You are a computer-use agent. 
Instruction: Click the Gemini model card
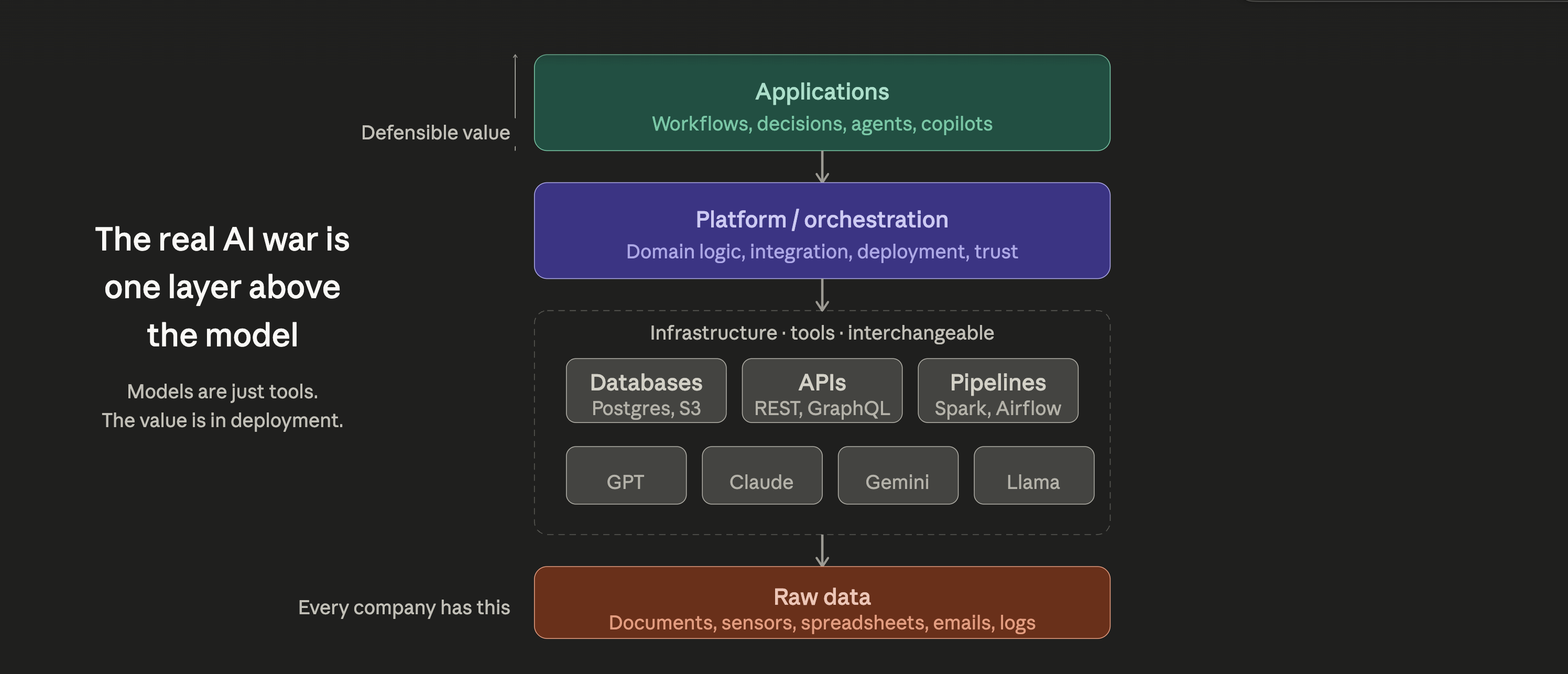898,475
